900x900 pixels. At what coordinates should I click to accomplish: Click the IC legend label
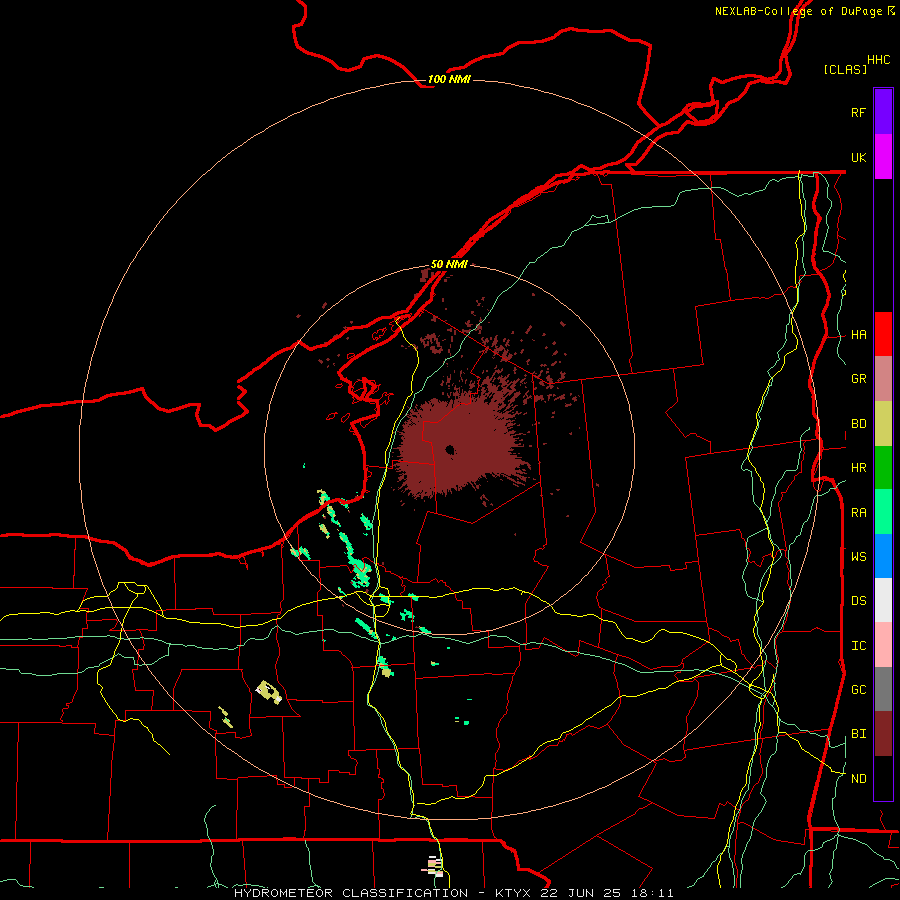click(858, 646)
